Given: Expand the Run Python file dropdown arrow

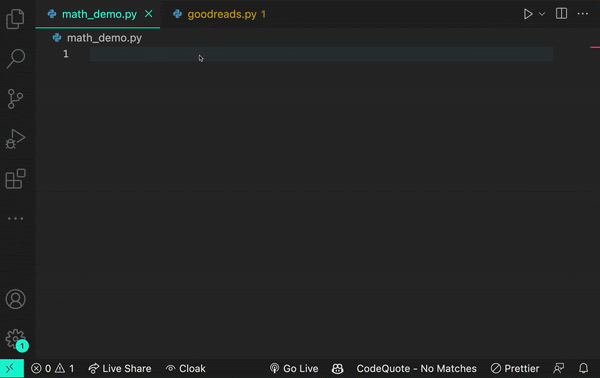Looking at the screenshot, I should pyautogui.click(x=542, y=14).
